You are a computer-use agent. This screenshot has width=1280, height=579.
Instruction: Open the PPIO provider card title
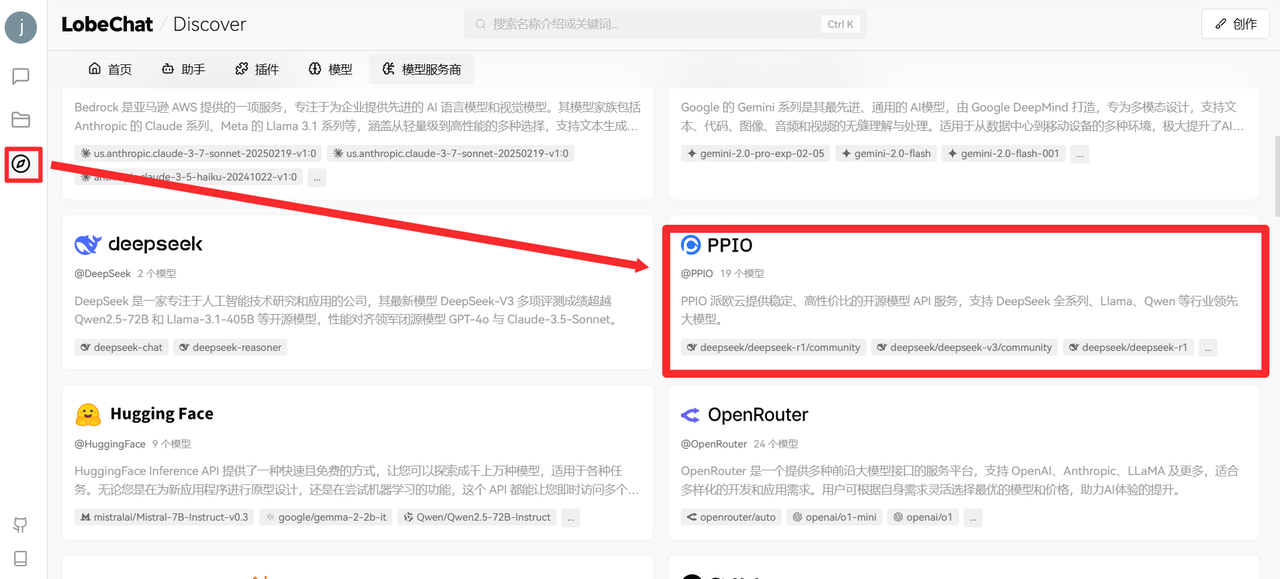730,245
